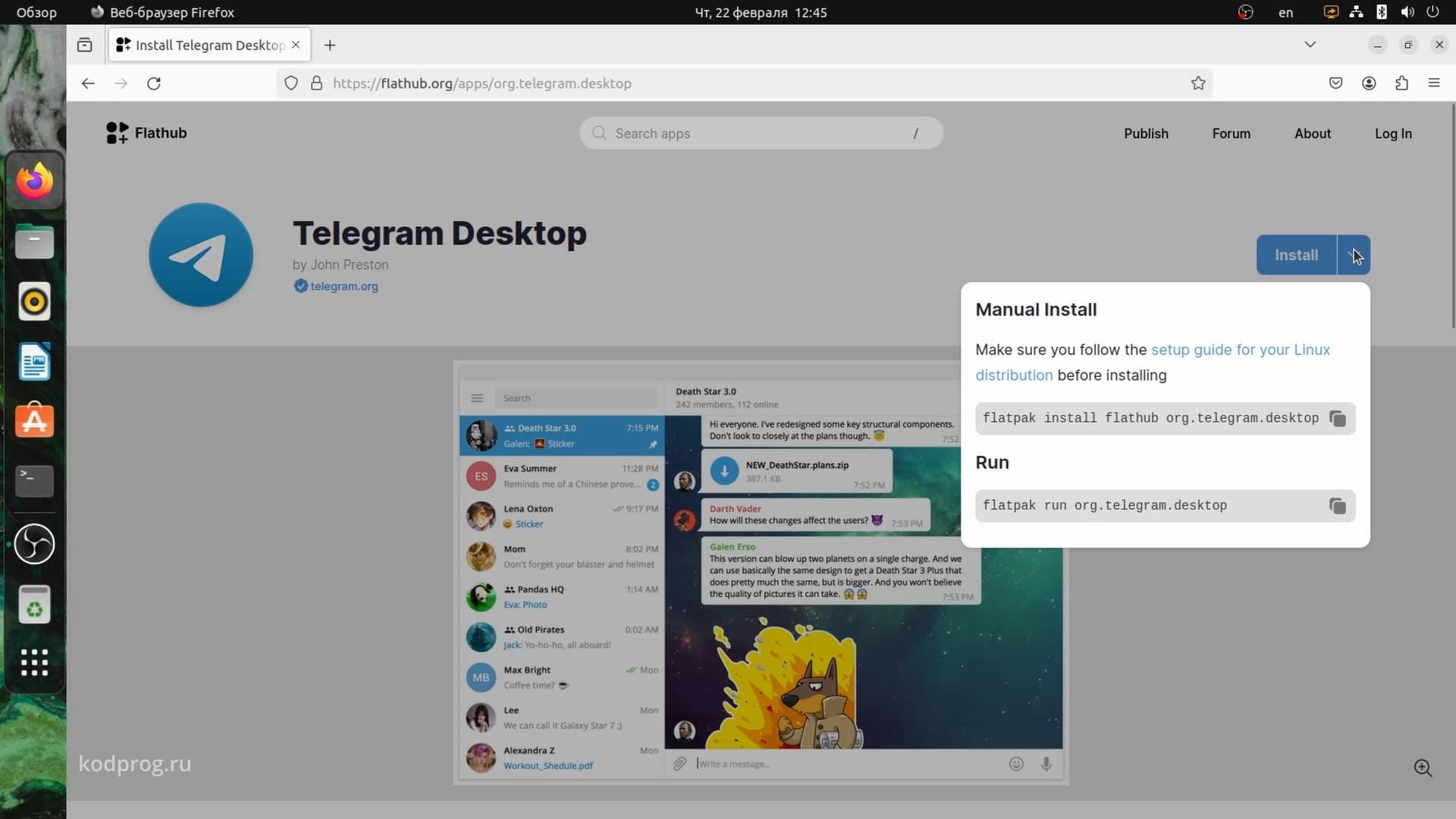Image resolution: width=1456 pixels, height=819 pixels.
Task: Select the flatpak run command text
Action: pyautogui.click(x=1104, y=506)
